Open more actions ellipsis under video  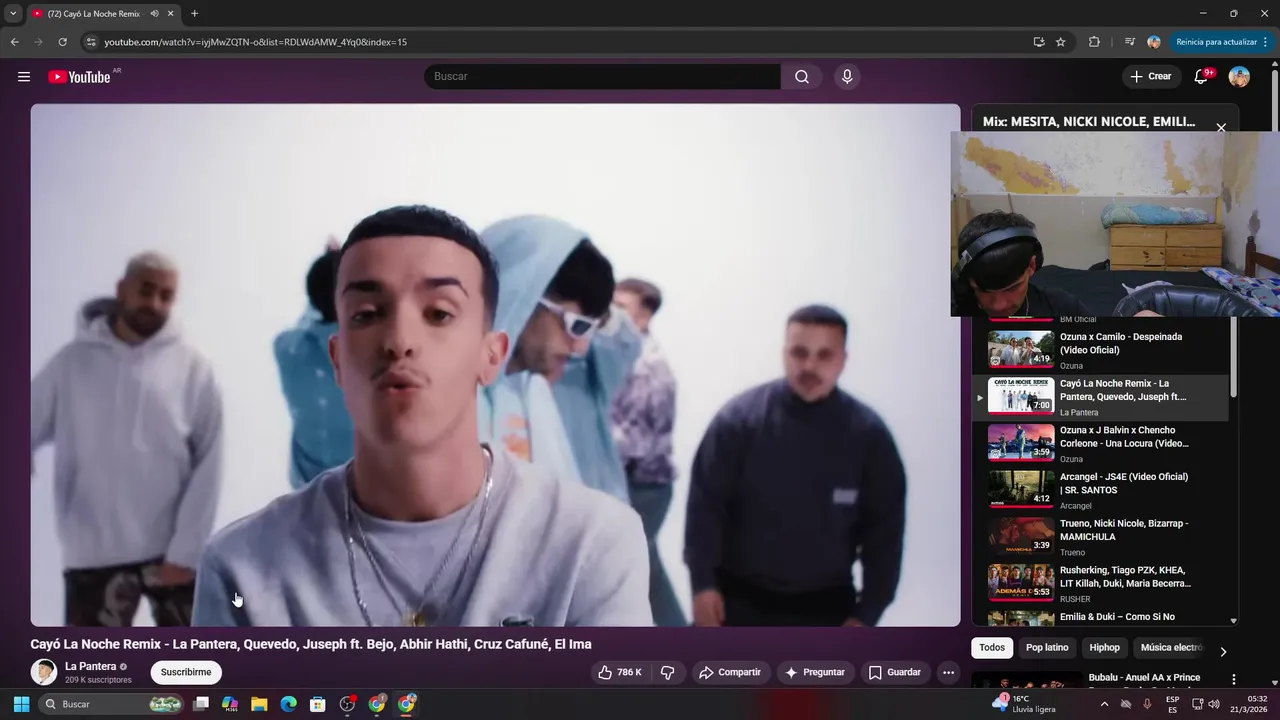tap(948, 672)
